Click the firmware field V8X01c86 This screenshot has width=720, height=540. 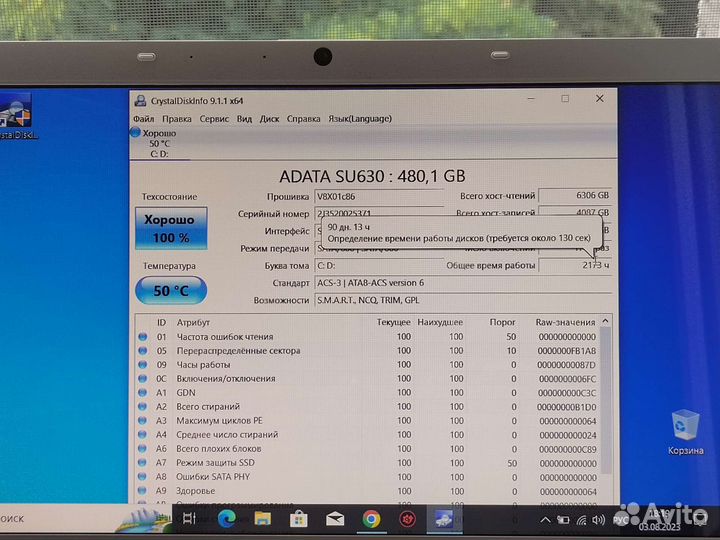(x=379, y=197)
